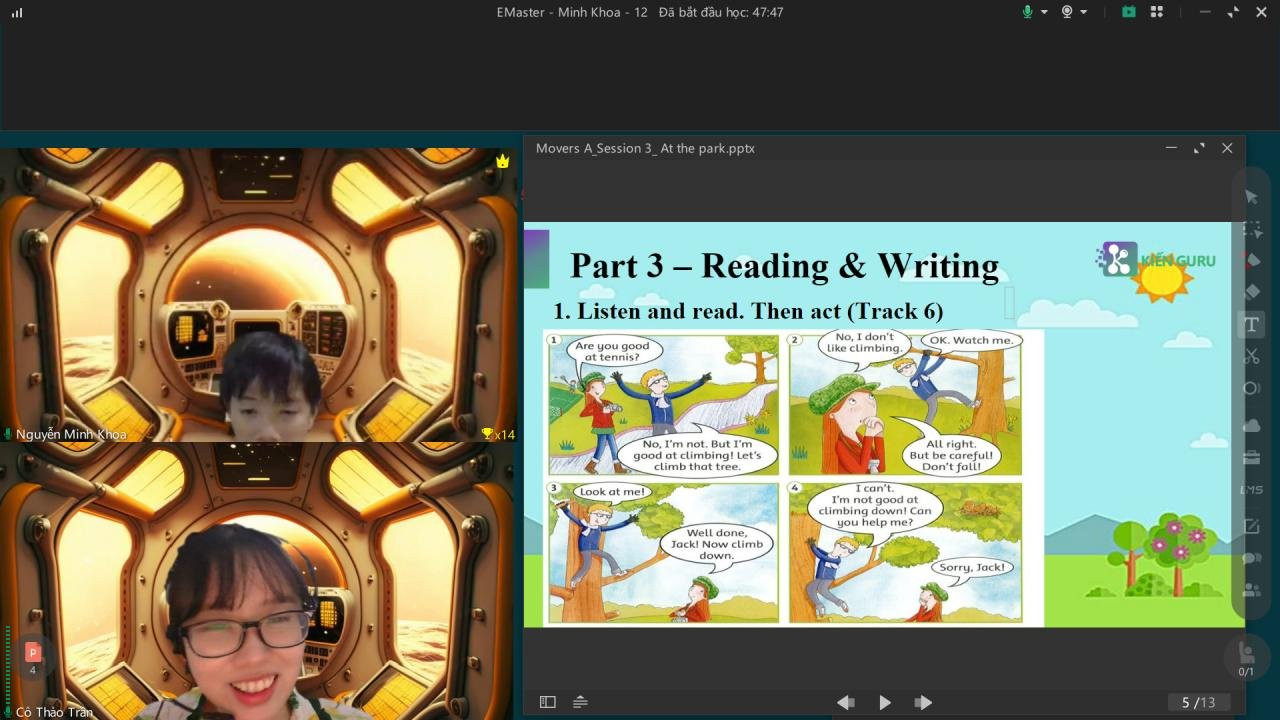Mute the microphone
The width and height of the screenshot is (1280, 720).
1027,12
